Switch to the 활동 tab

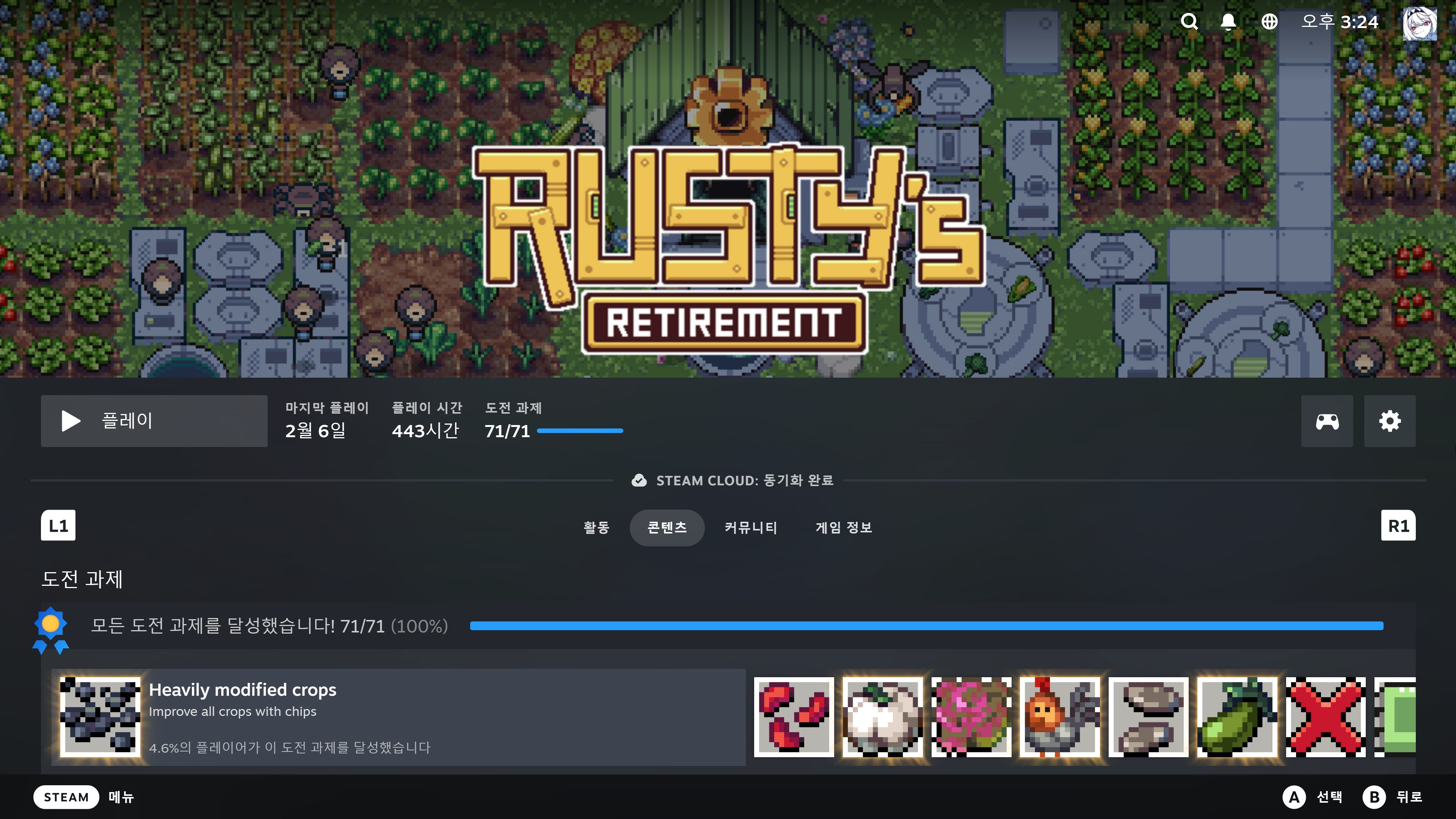pyautogui.click(x=596, y=527)
